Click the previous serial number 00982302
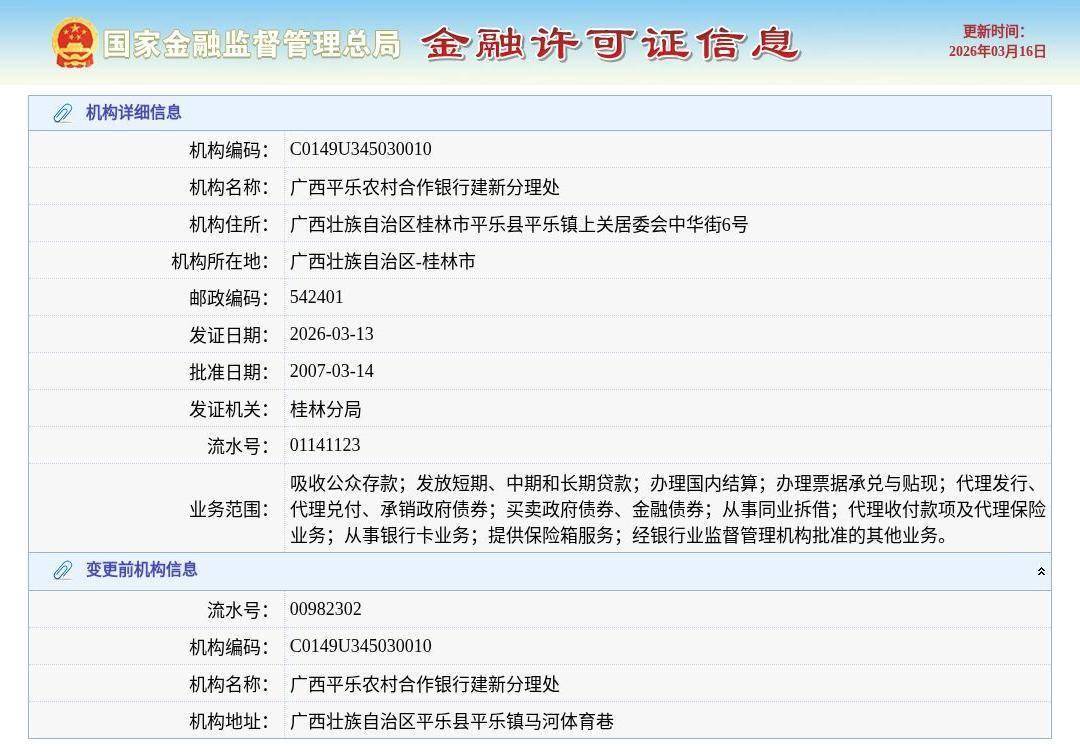Screen dimensions: 1080x753 click(x=325, y=609)
